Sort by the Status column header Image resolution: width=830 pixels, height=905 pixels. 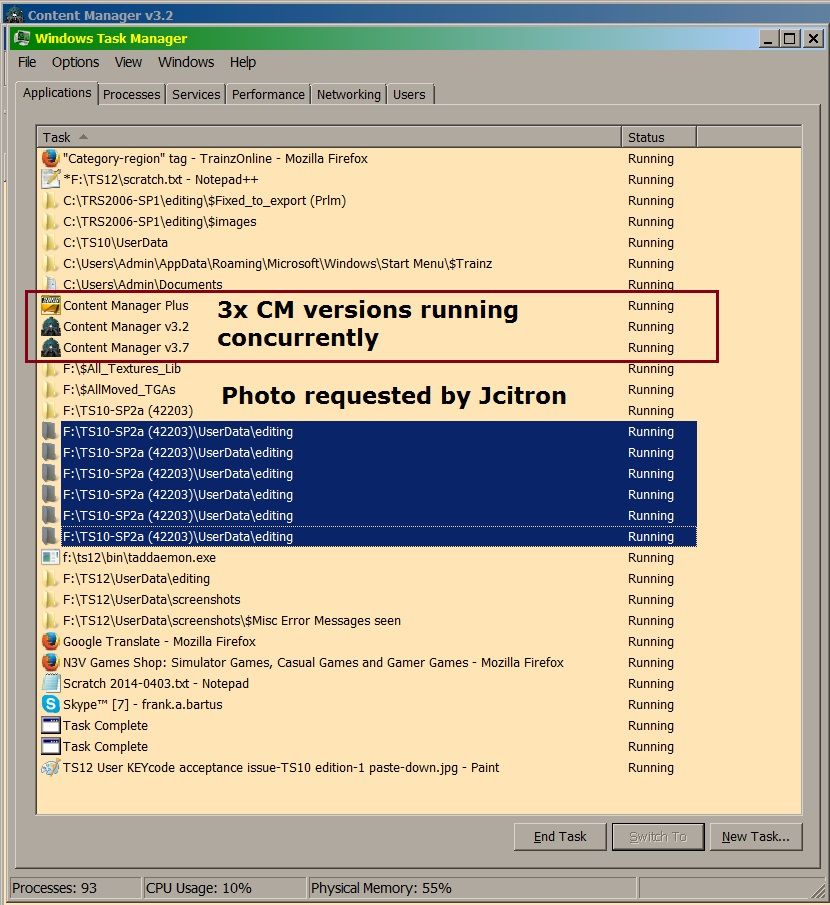point(659,137)
